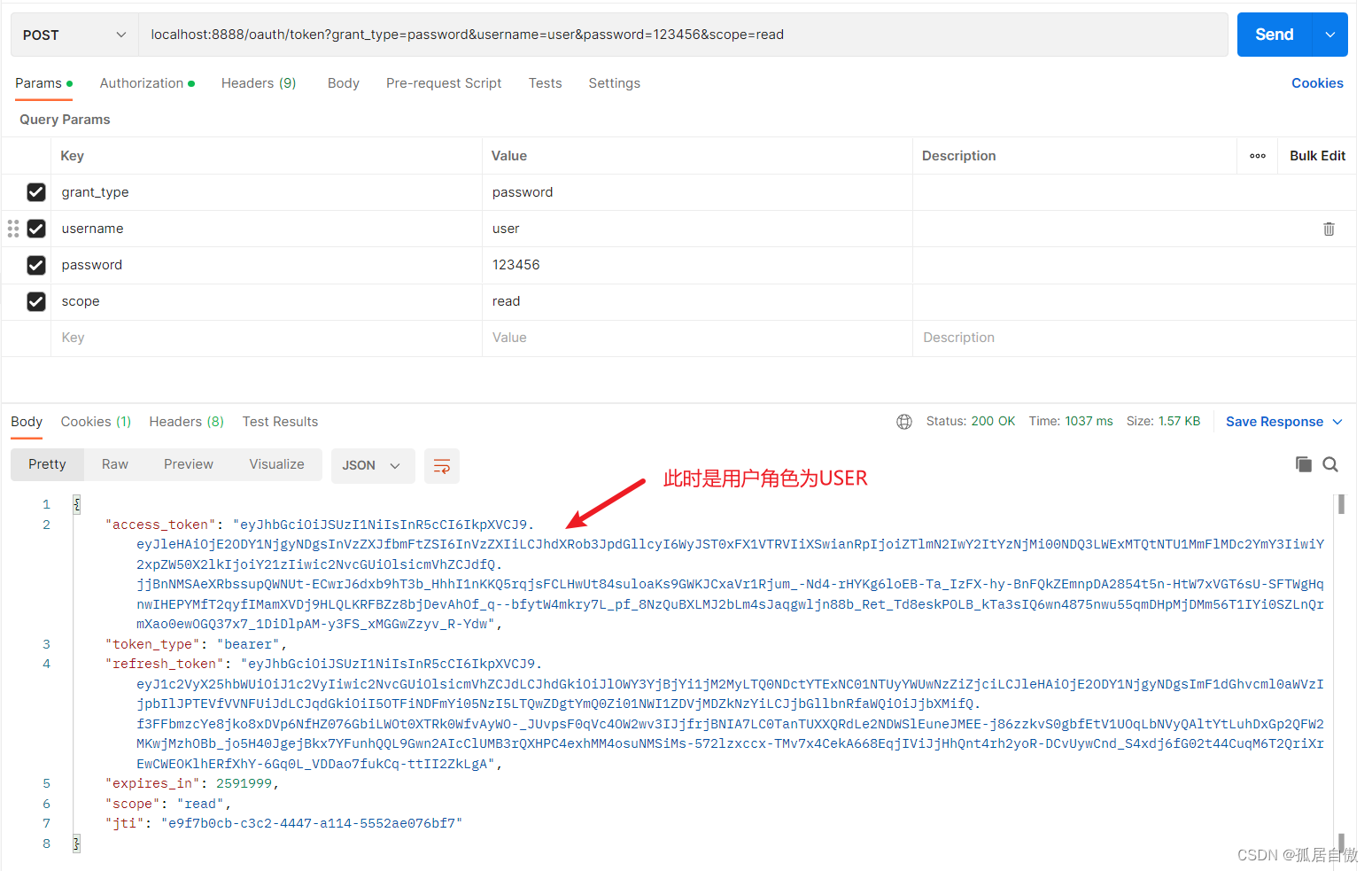View the Test Results tab
This screenshot has width=1372, height=871.
[280, 422]
